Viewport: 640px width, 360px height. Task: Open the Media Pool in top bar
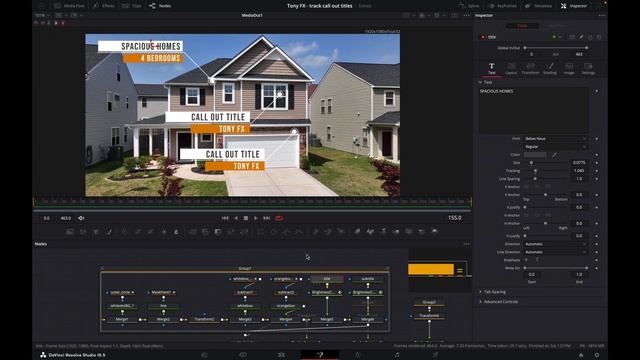click(69, 6)
